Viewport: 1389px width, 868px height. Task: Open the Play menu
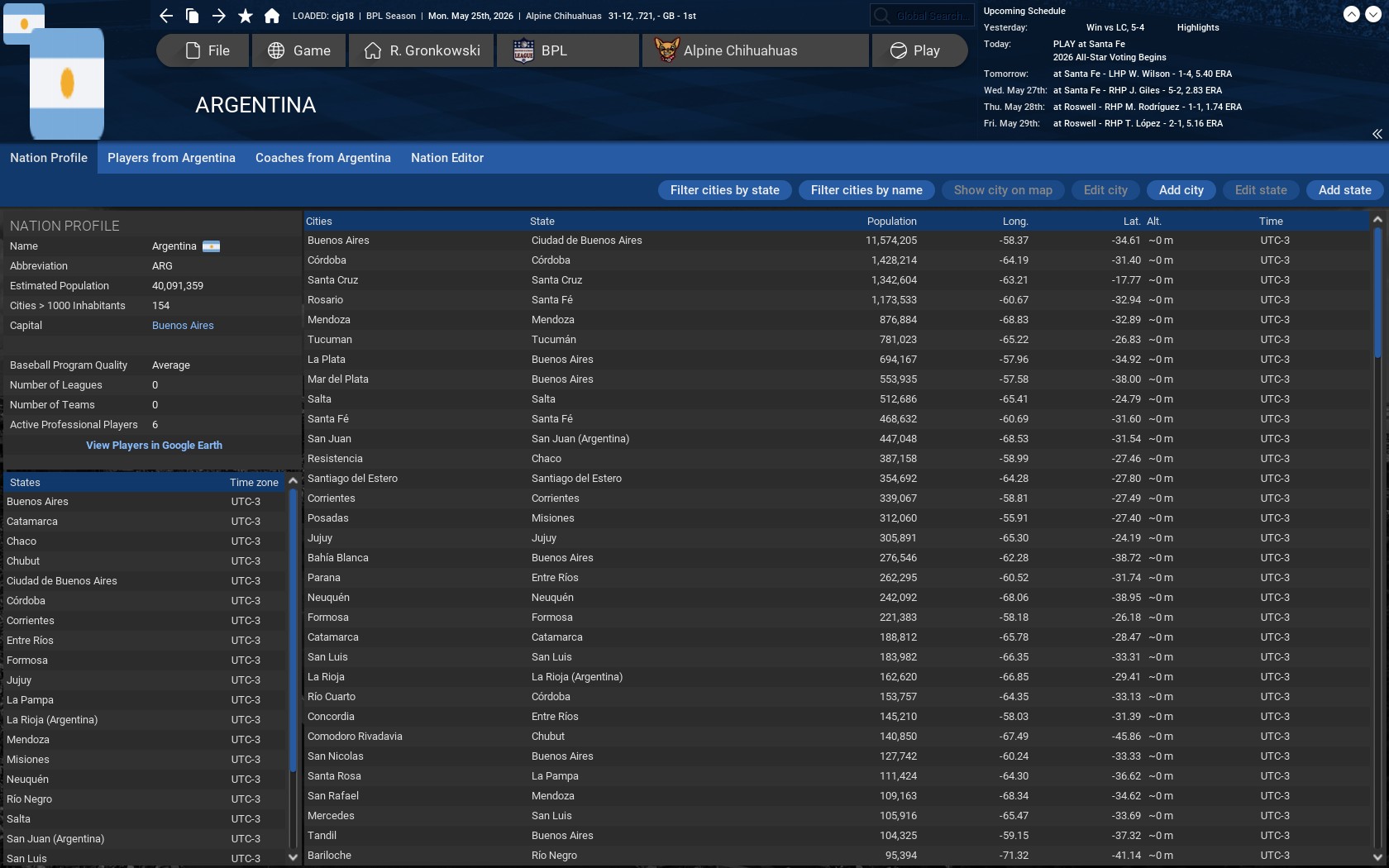pyautogui.click(x=919, y=50)
